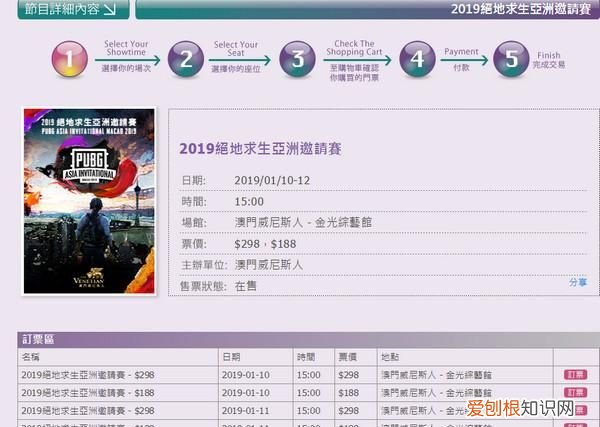Click step 2 Select Your Seat circle
This screenshot has height=427, width=600.
point(186,59)
